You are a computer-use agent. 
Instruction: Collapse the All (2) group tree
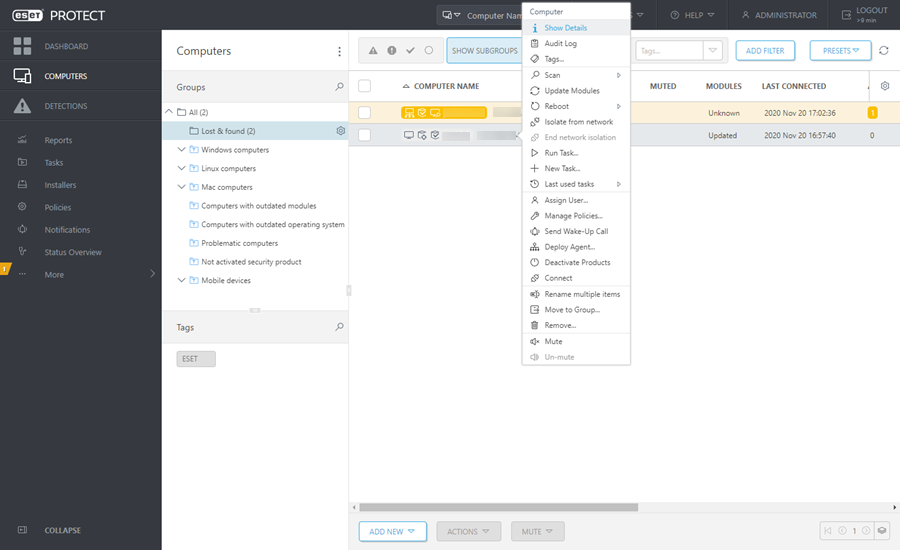click(x=169, y=112)
